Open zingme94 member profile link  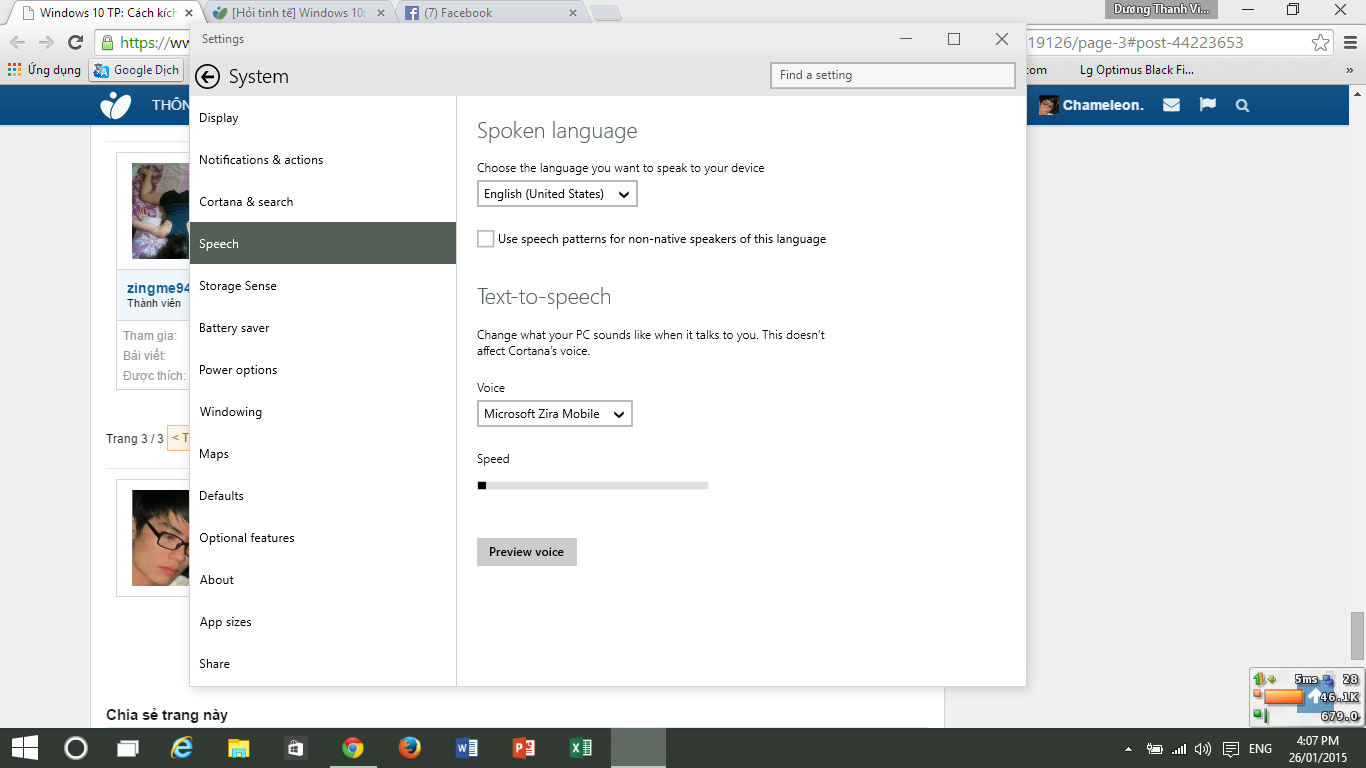pyautogui.click(x=158, y=288)
